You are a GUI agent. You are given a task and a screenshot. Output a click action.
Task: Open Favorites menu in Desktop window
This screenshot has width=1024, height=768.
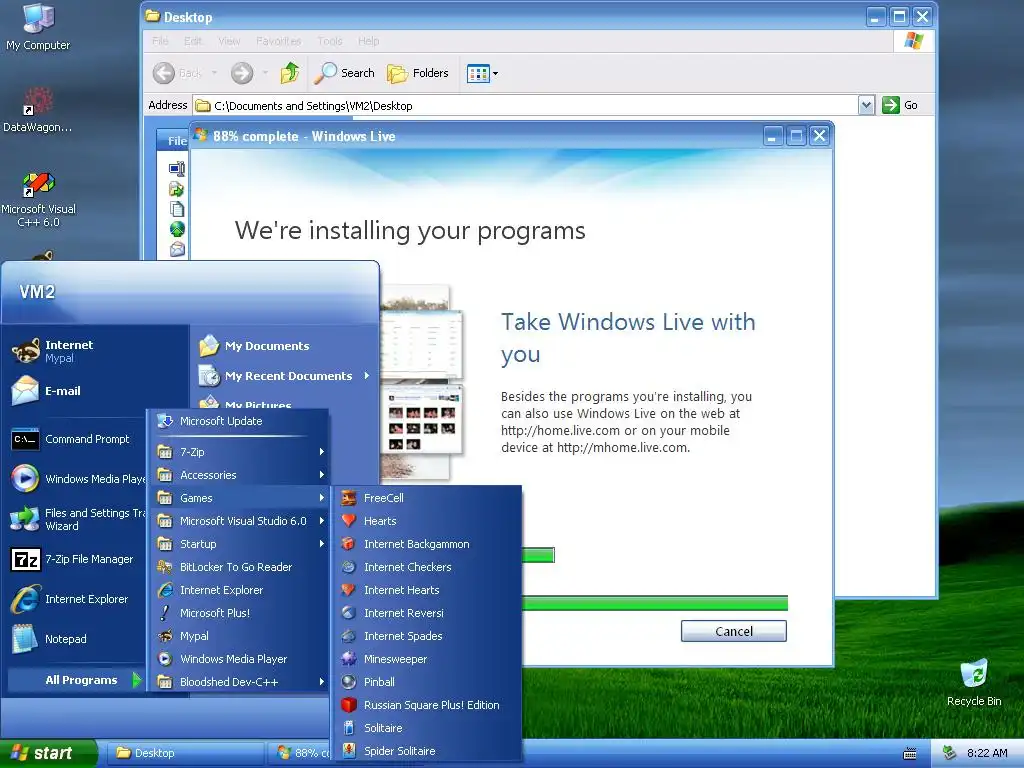279,41
